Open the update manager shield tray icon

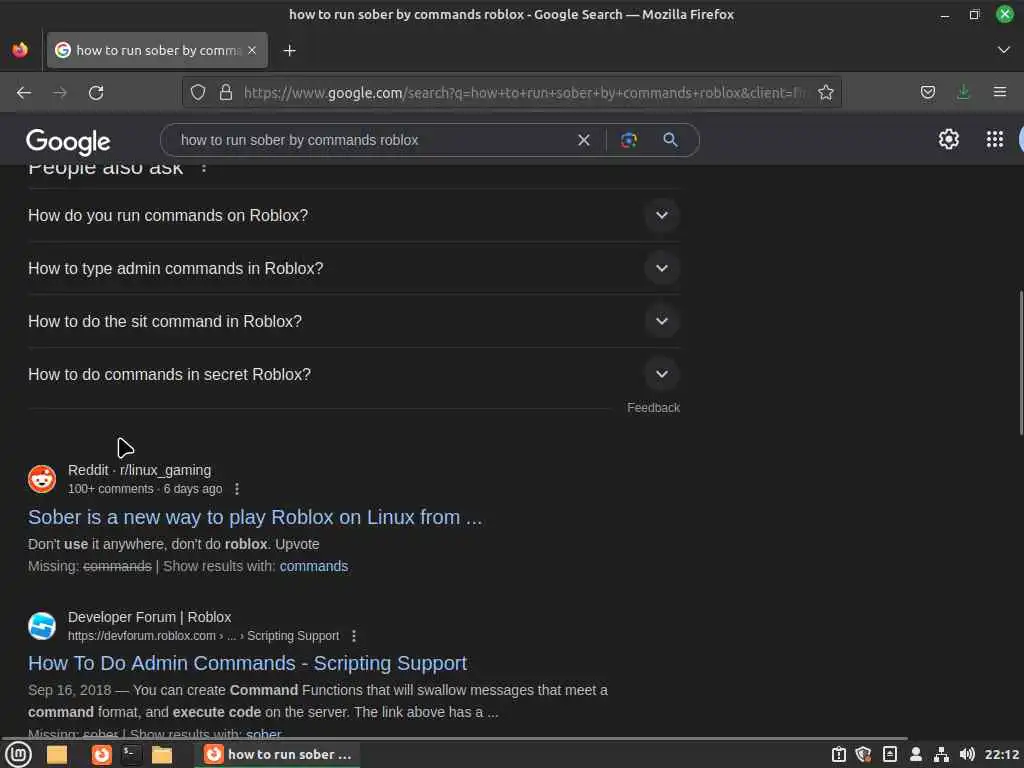point(863,754)
